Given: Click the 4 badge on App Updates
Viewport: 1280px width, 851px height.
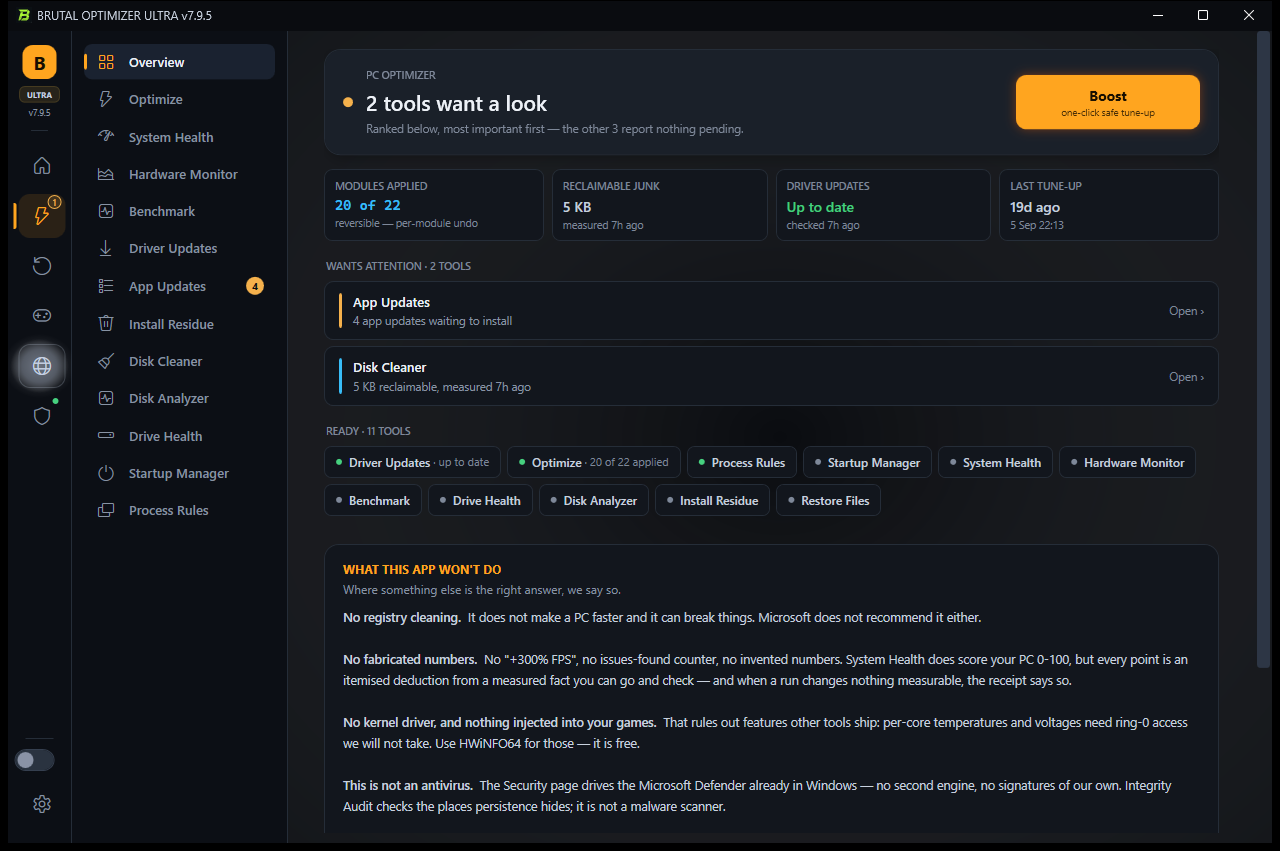Looking at the screenshot, I should coord(255,286).
